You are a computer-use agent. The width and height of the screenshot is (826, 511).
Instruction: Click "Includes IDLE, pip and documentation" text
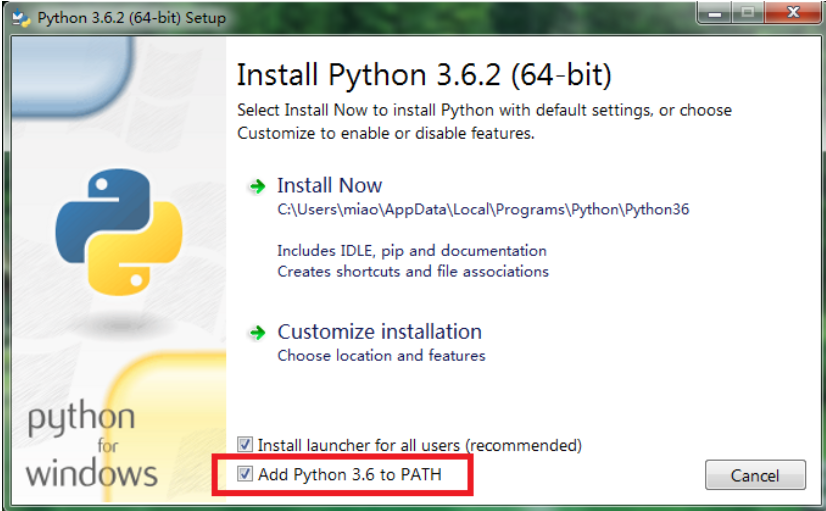[x=412, y=251]
